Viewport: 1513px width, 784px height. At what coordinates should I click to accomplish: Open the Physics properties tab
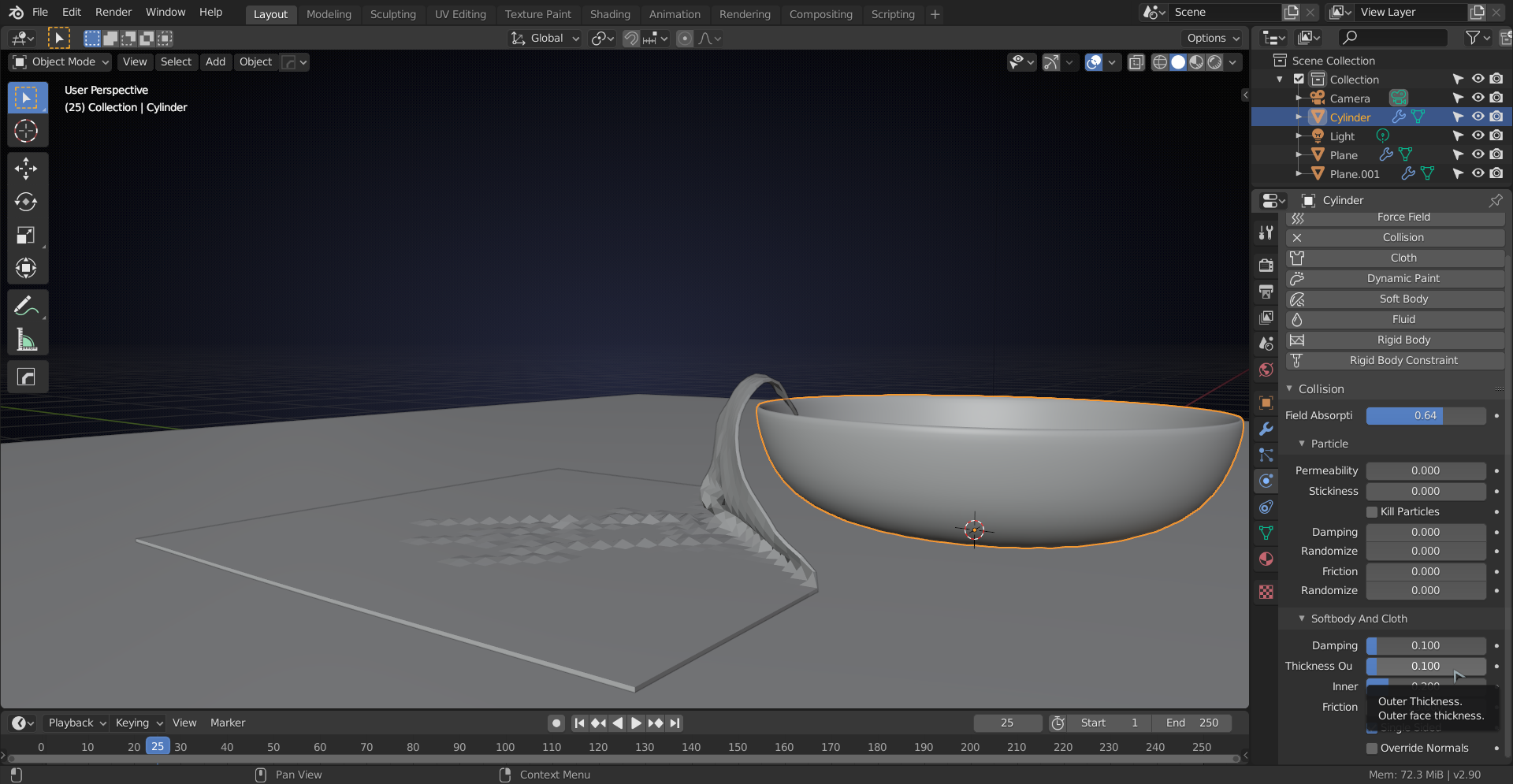1266,481
